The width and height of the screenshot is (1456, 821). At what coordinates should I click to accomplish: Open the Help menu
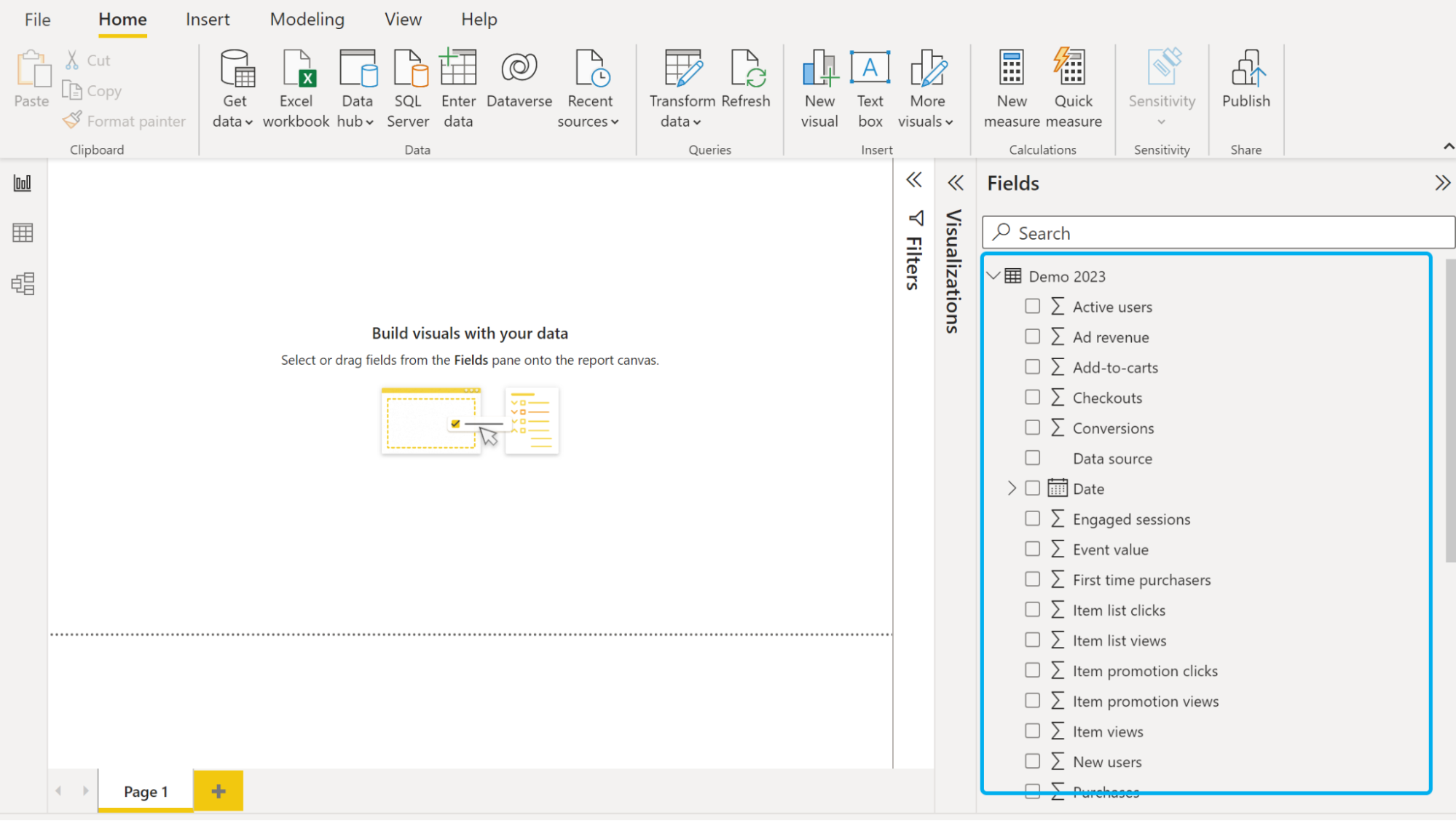tap(479, 19)
